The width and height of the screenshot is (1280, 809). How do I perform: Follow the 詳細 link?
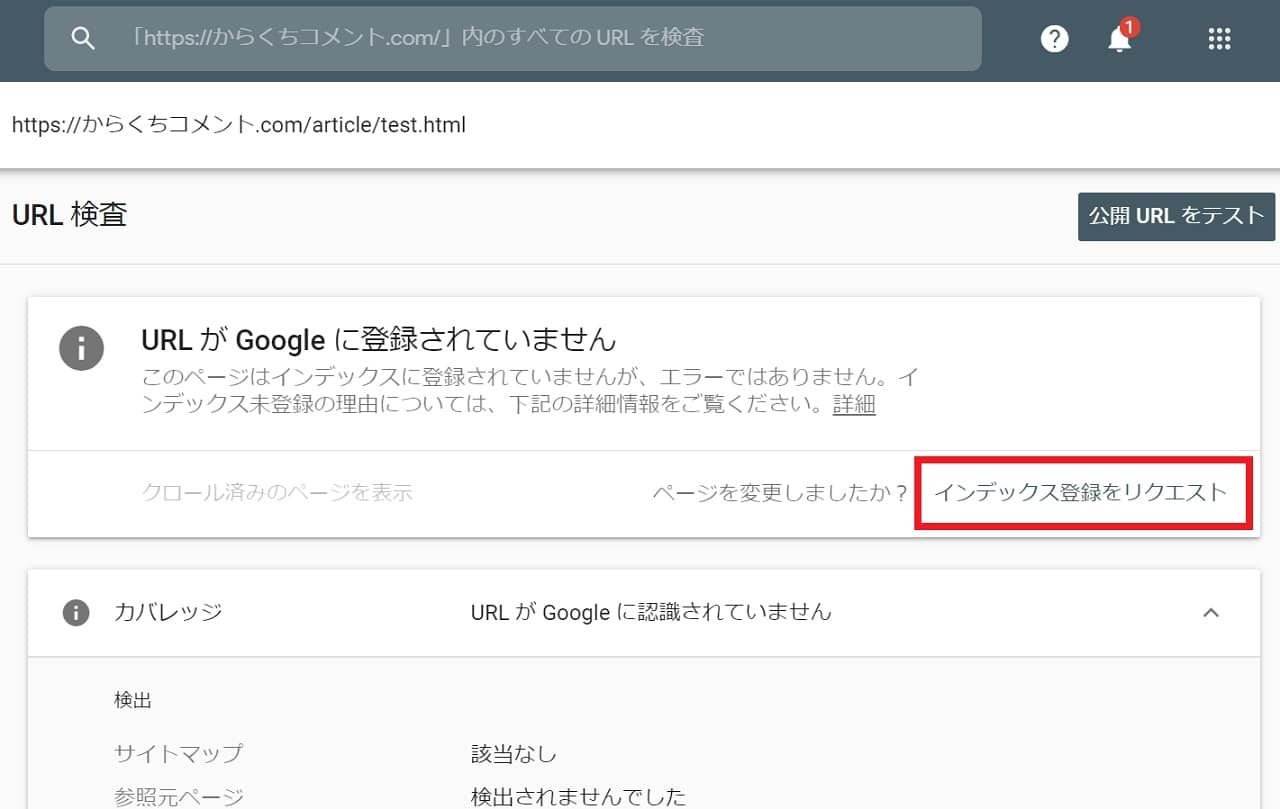[854, 405]
